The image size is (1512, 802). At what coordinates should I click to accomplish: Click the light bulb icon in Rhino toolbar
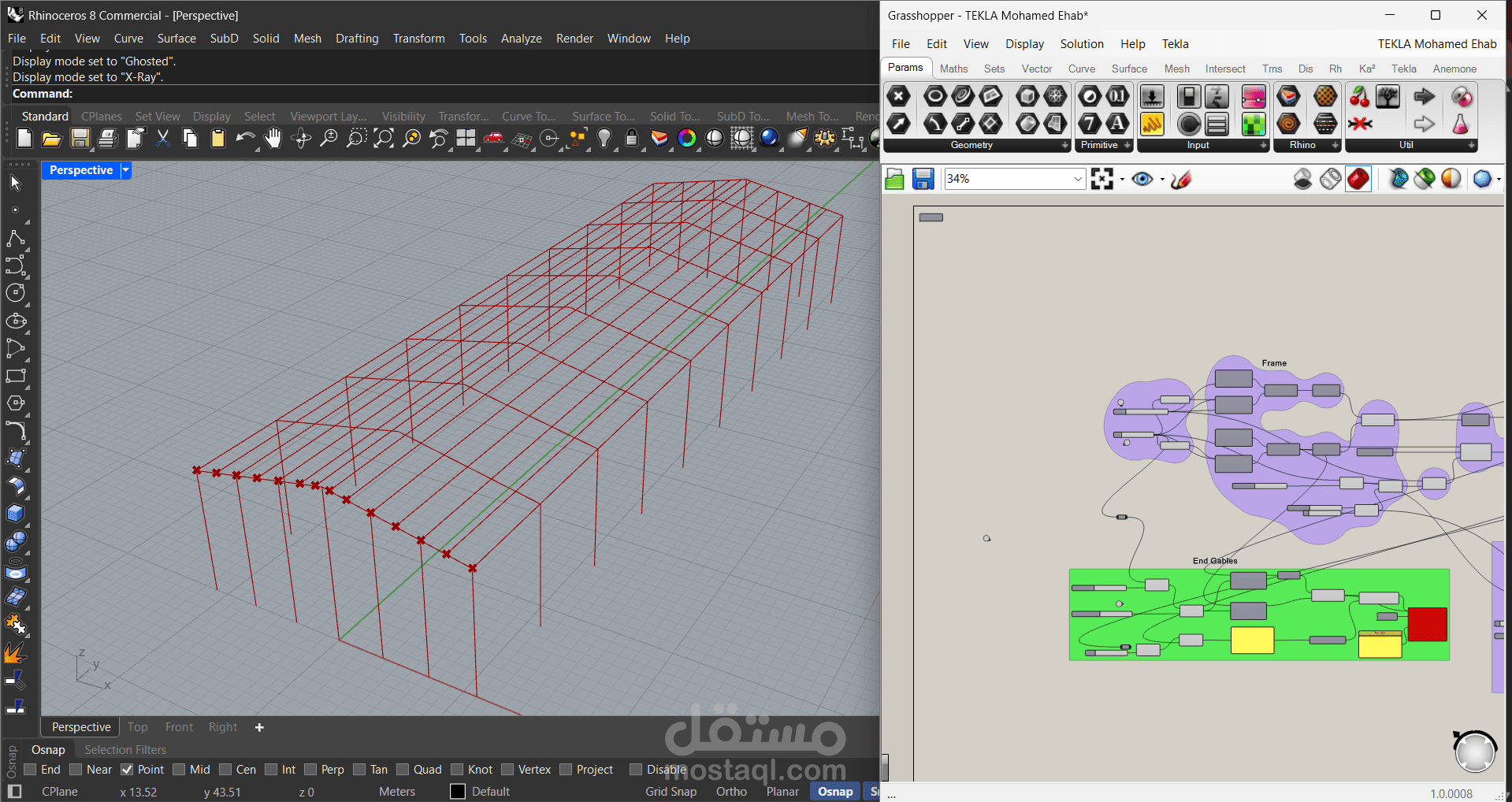coord(604,139)
